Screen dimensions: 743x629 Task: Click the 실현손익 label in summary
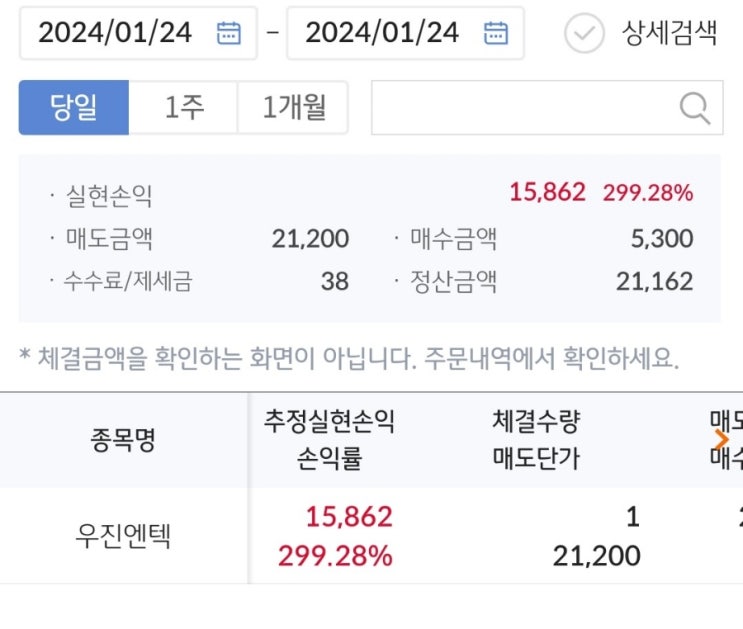coord(109,196)
